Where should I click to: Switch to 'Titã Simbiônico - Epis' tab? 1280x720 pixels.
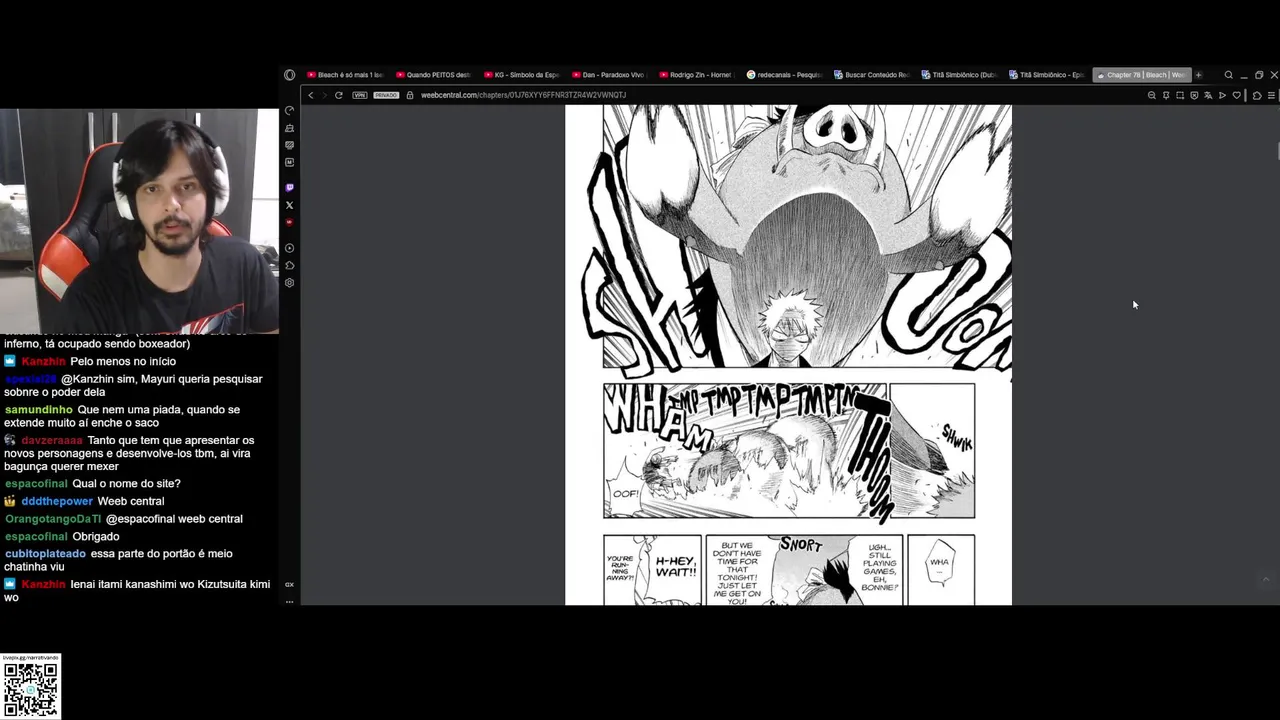1047,75
